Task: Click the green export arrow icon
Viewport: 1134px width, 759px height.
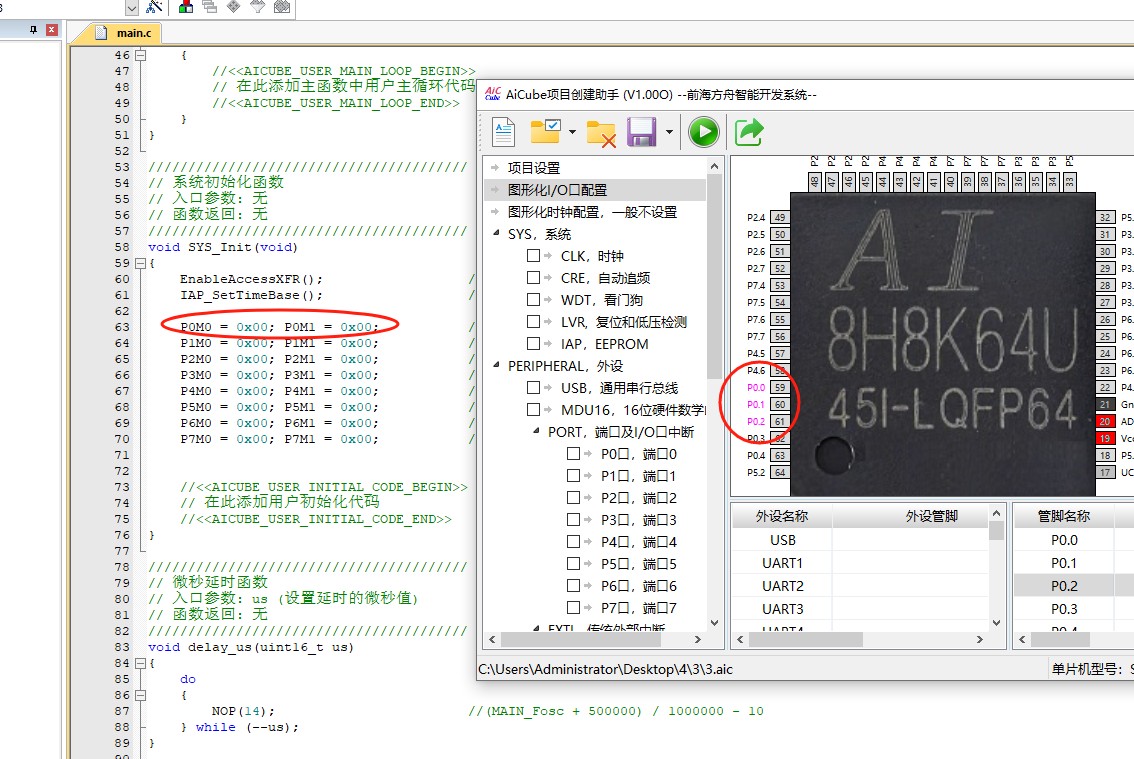Action: [x=749, y=132]
